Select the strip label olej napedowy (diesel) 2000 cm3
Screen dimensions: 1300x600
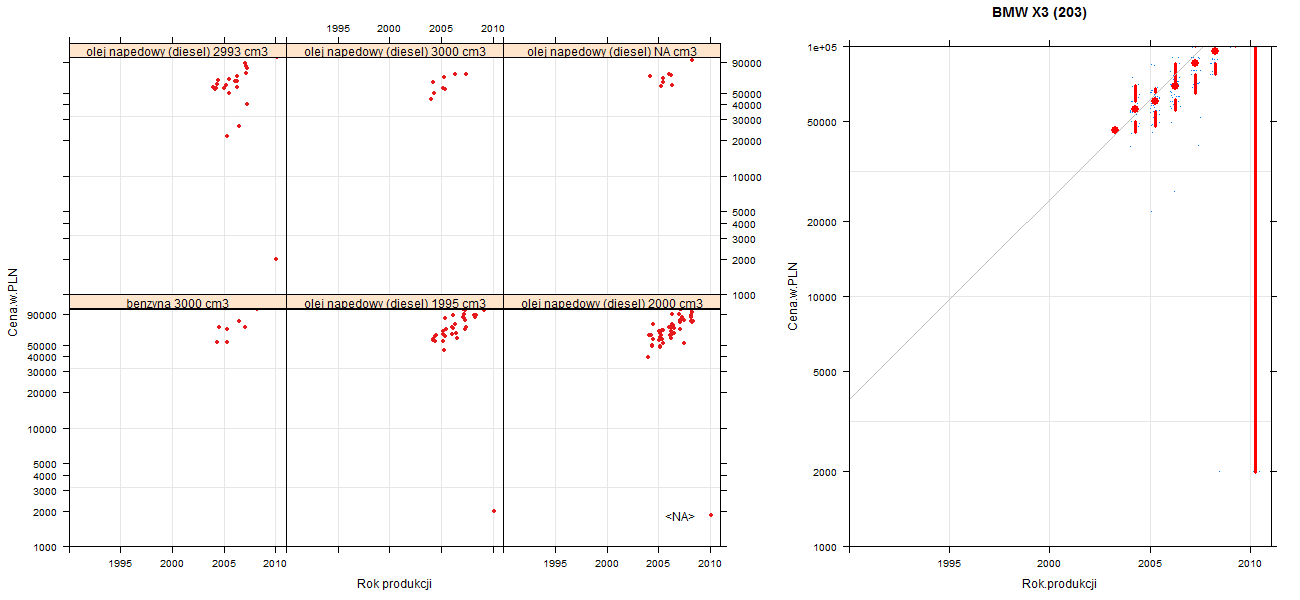(612, 302)
